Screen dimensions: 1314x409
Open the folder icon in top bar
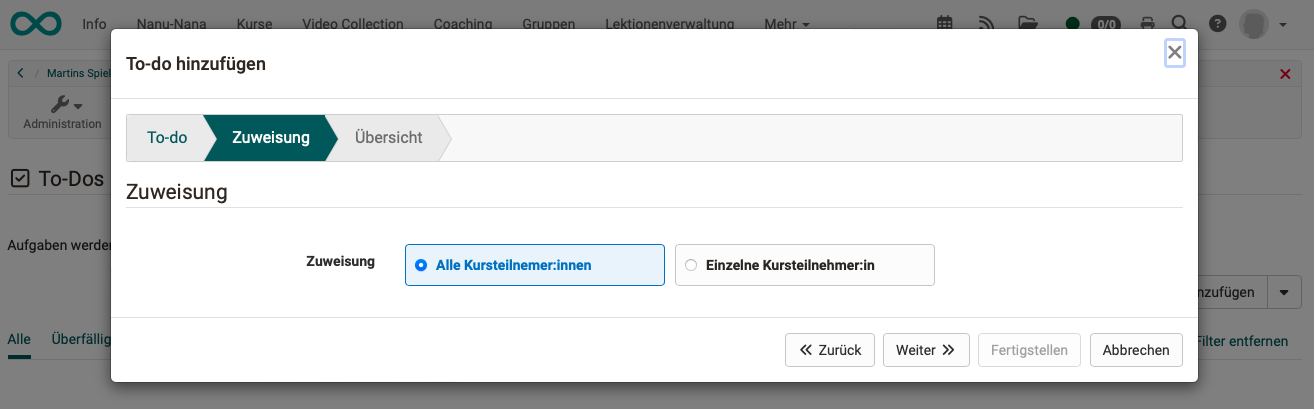[x=1028, y=23]
